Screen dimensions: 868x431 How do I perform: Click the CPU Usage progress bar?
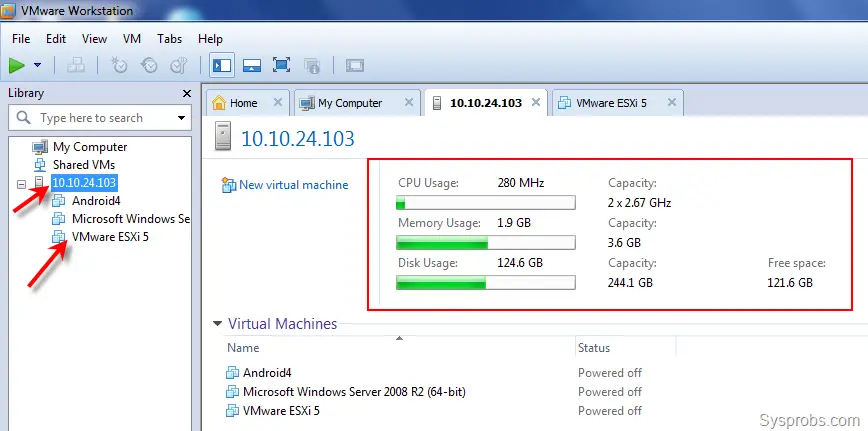[485, 202]
